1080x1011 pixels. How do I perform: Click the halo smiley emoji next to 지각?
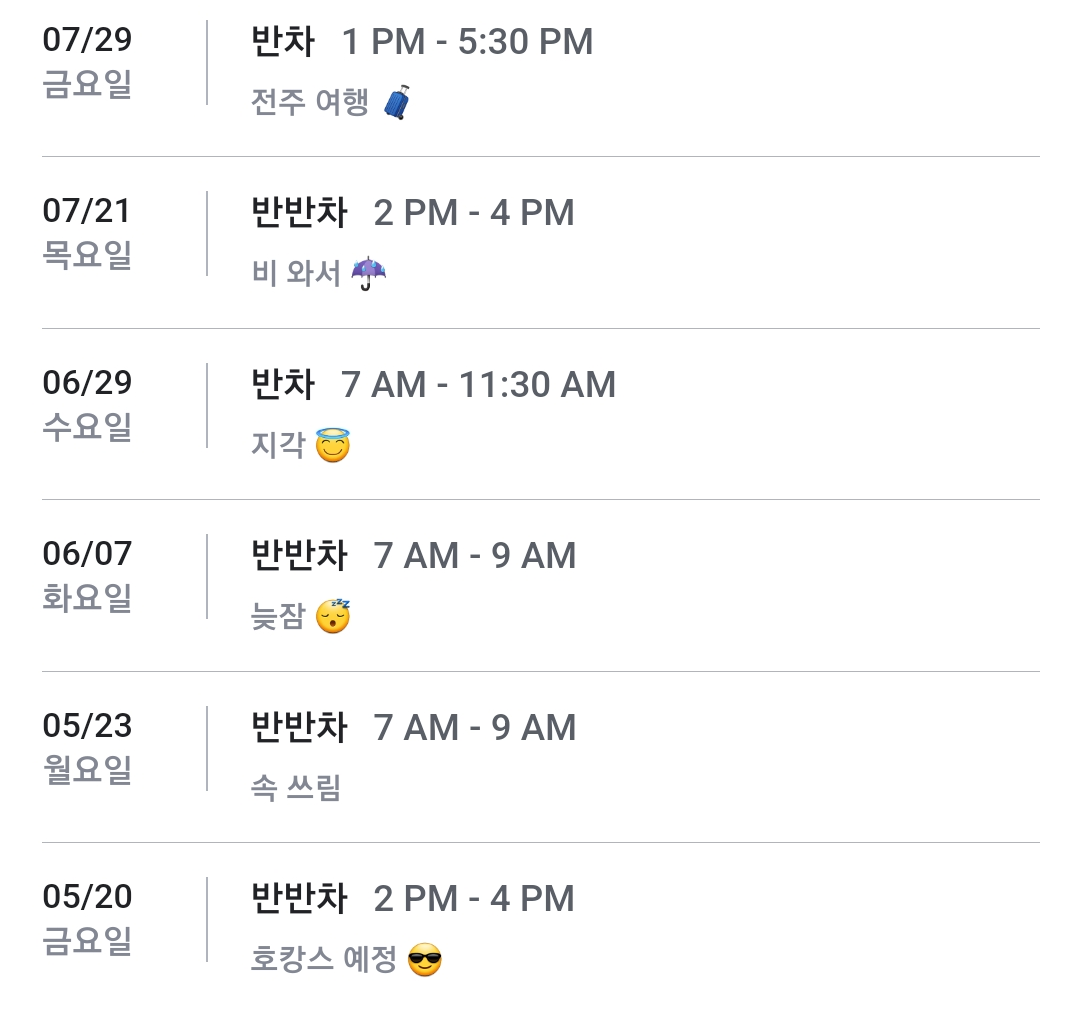coord(333,445)
